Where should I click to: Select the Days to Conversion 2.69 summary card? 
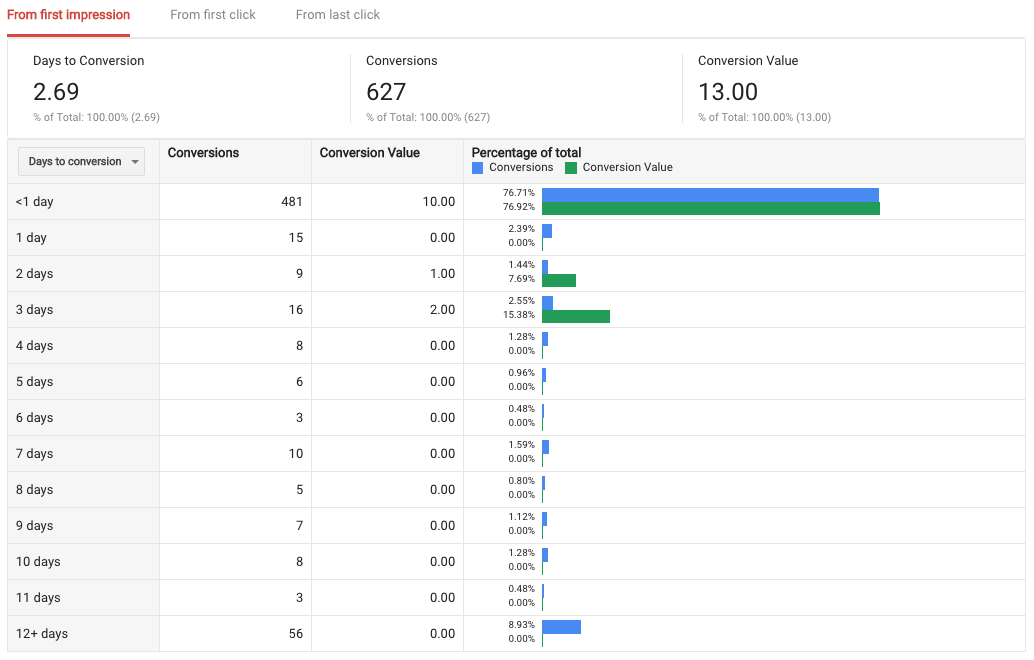(178, 90)
